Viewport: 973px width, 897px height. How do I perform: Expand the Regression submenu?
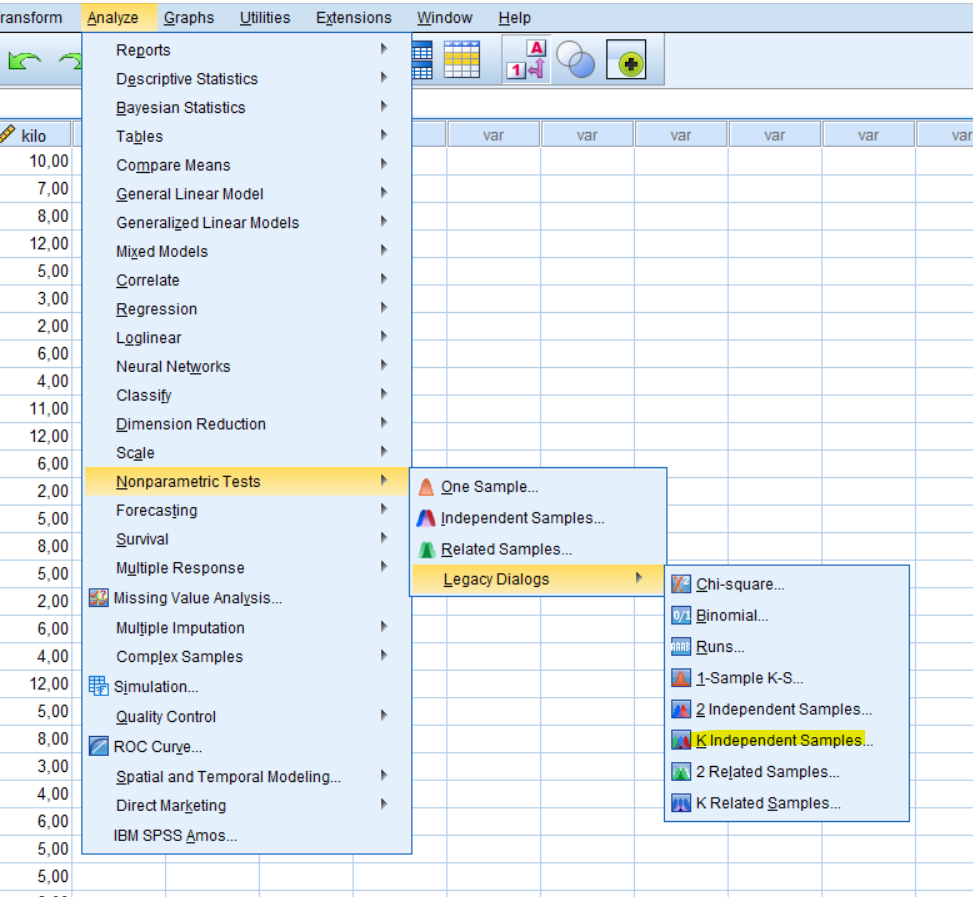(156, 310)
